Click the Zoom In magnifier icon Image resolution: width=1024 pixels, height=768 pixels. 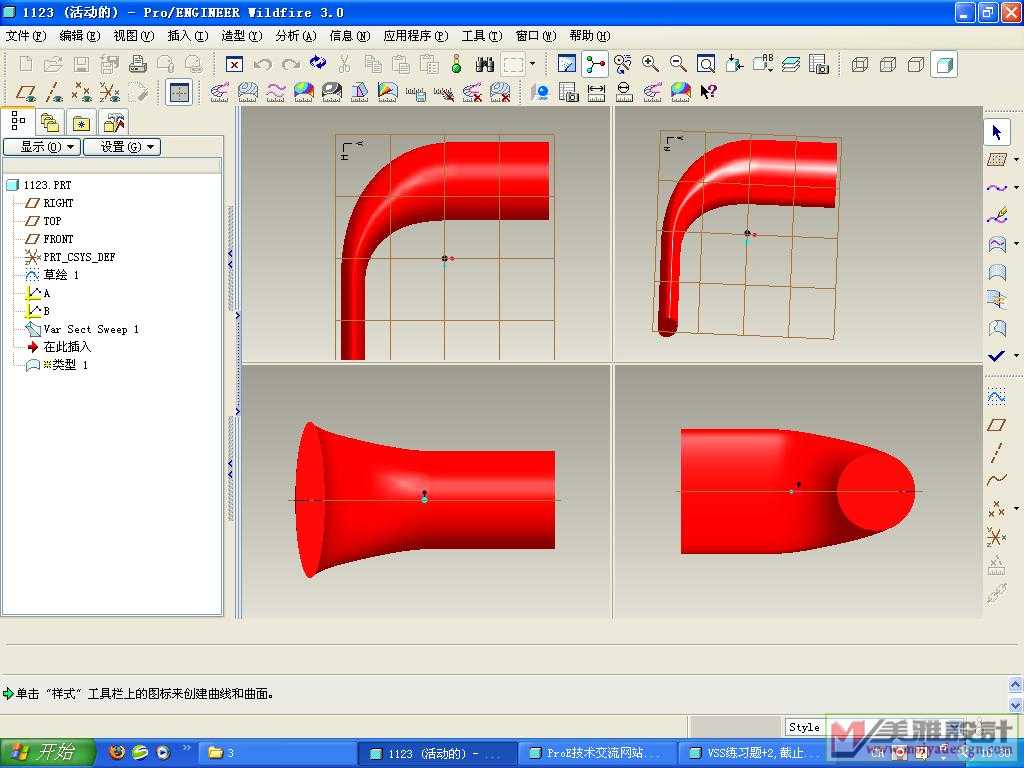tap(650, 64)
